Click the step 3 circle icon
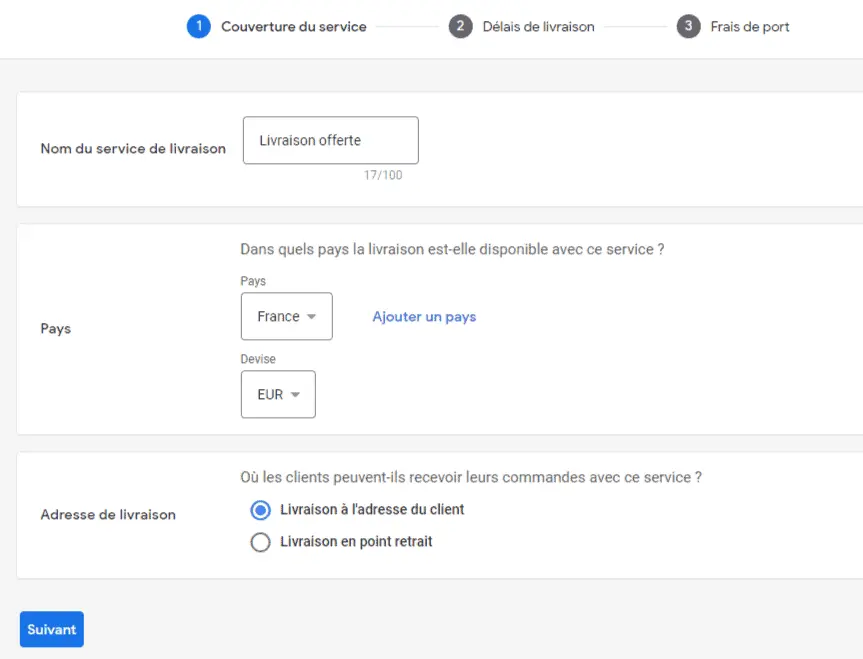The height and width of the screenshot is (659, 863). [x=688, y=26]
